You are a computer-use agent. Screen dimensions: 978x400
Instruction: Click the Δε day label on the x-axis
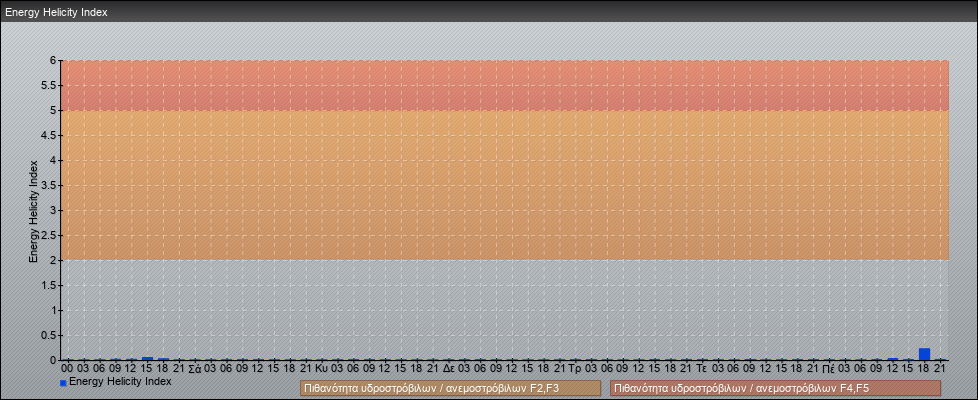448,369
